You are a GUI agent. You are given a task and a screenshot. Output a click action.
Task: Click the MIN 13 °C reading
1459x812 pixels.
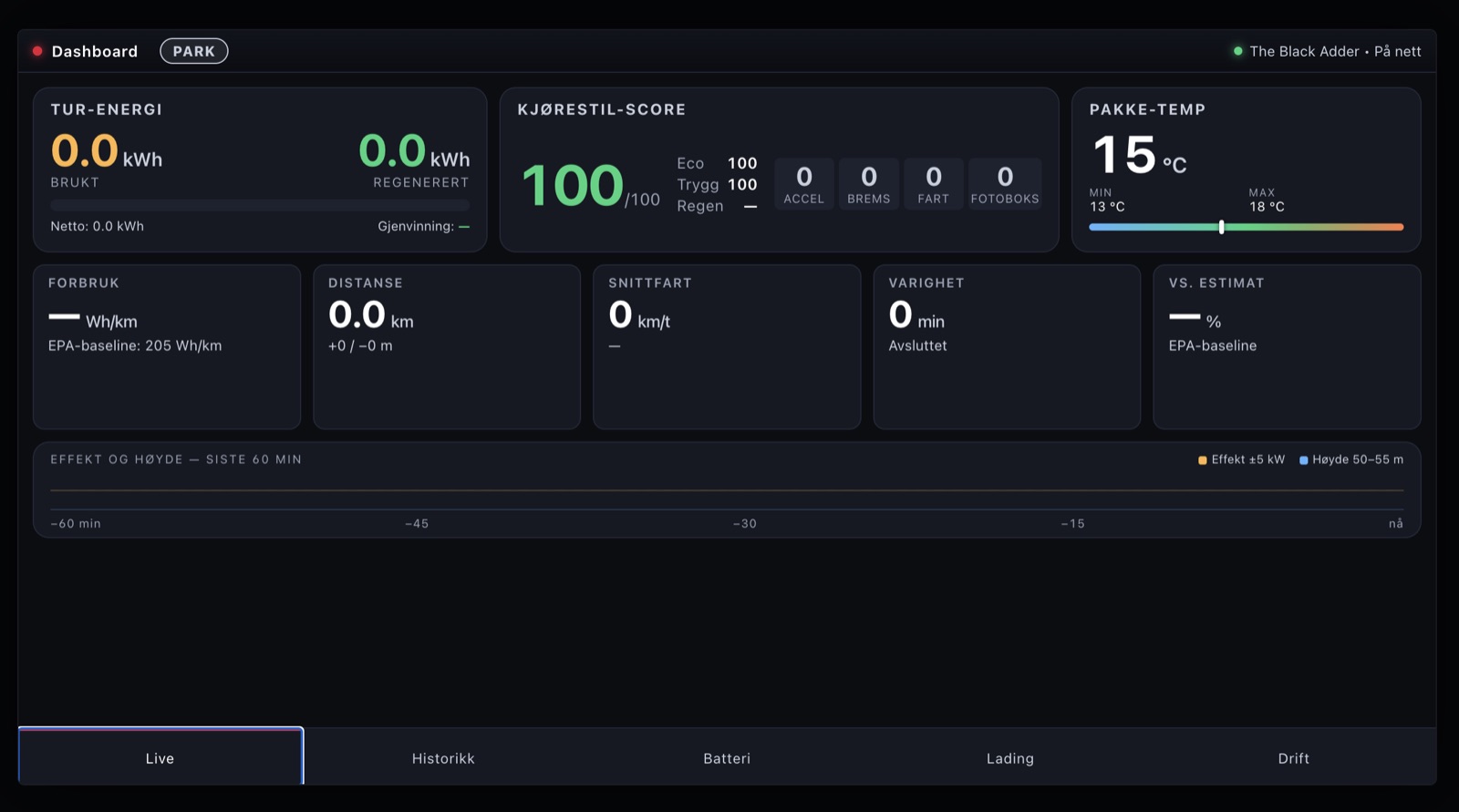point(1107,200)
